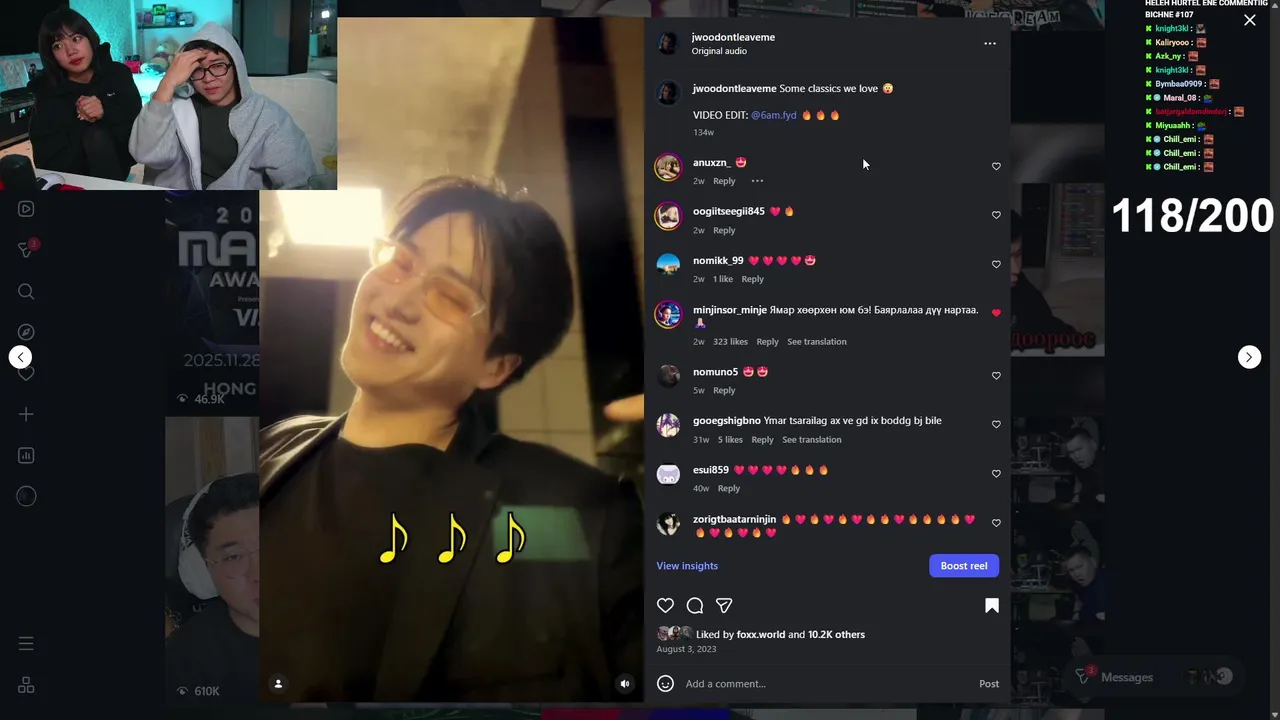Open the @6am.fyd mention link

point(774,115)
